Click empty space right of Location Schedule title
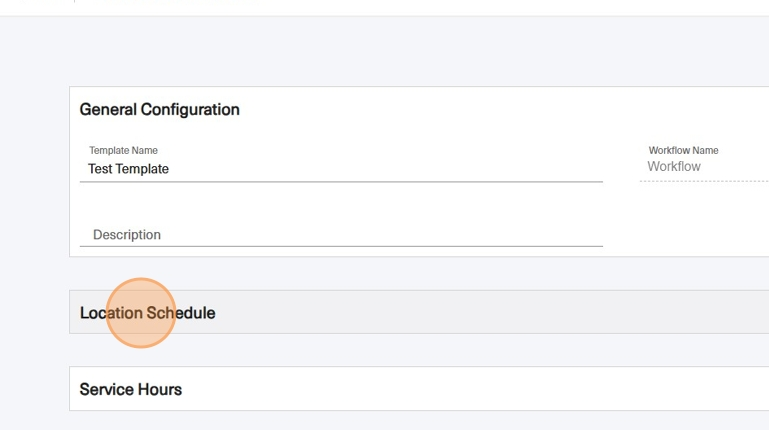 pyautogui.click(x=490, y=312)
